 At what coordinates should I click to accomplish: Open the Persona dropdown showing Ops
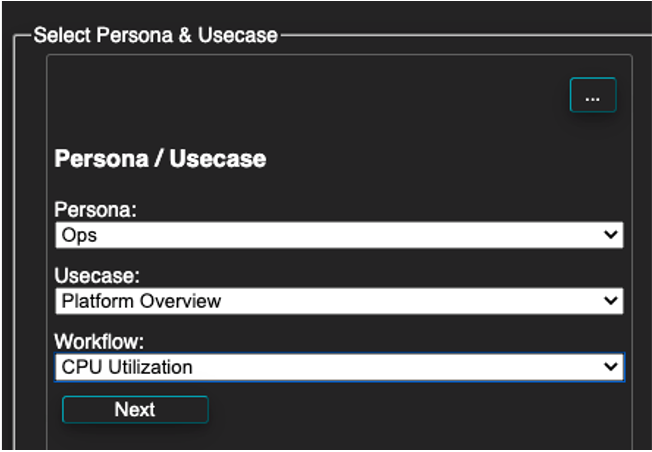[x=339, y=235]
